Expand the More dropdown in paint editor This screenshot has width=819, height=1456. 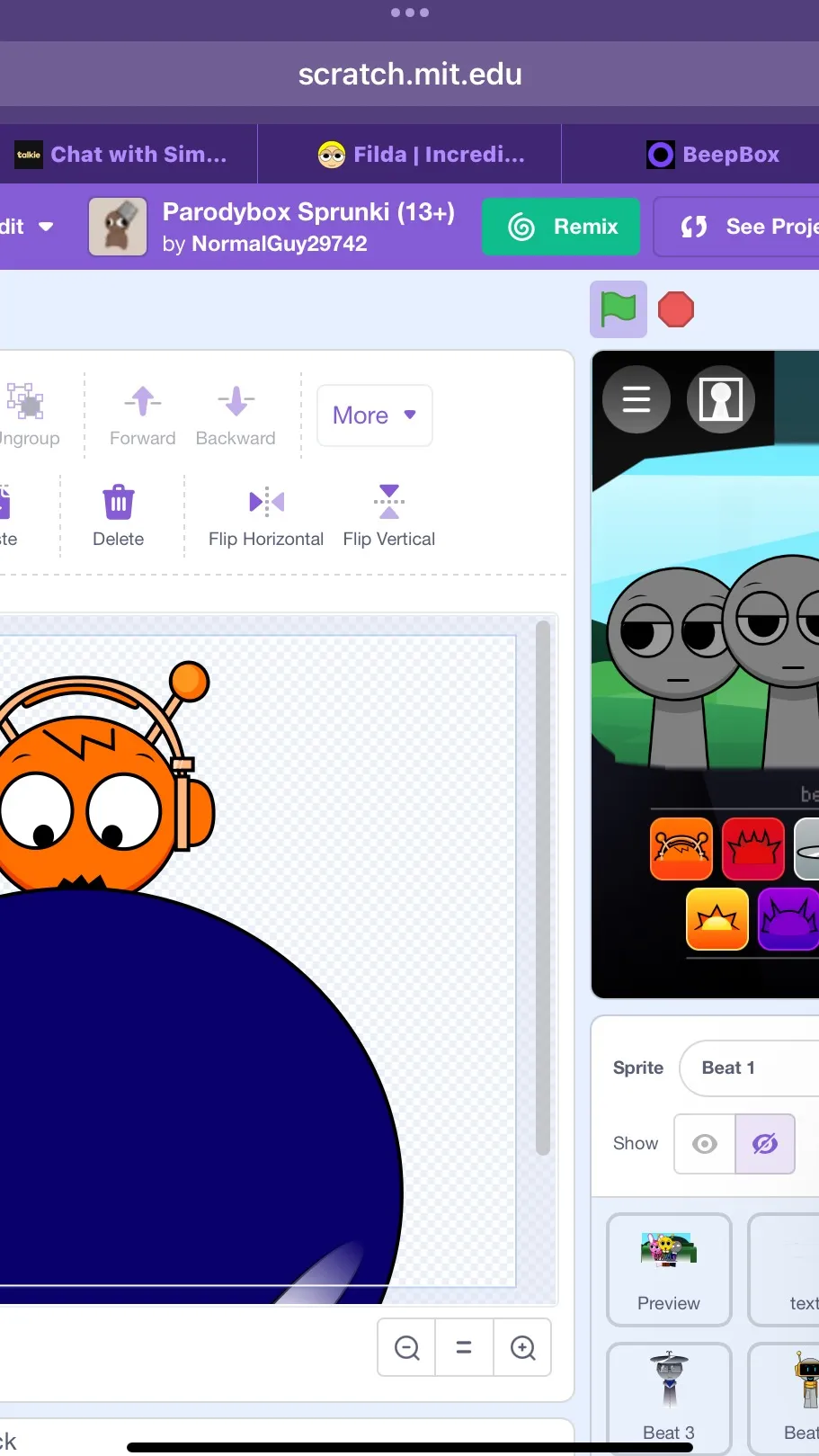(374, 415)
